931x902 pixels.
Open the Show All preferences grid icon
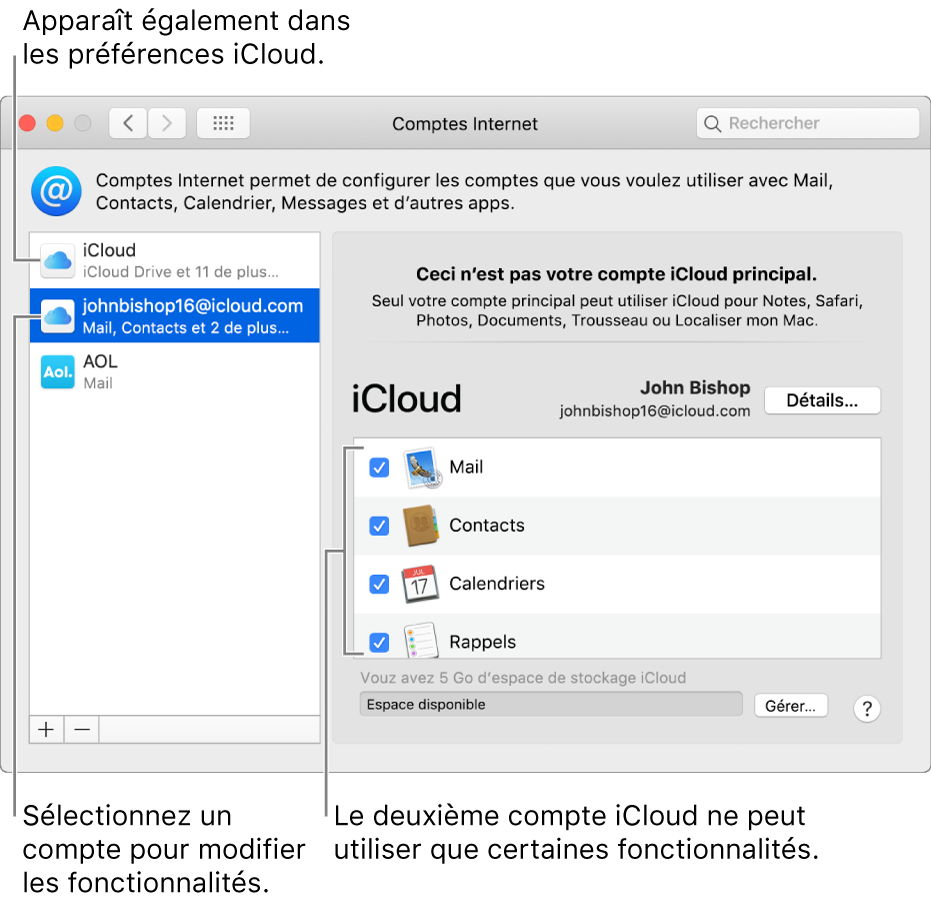(222, 122)
